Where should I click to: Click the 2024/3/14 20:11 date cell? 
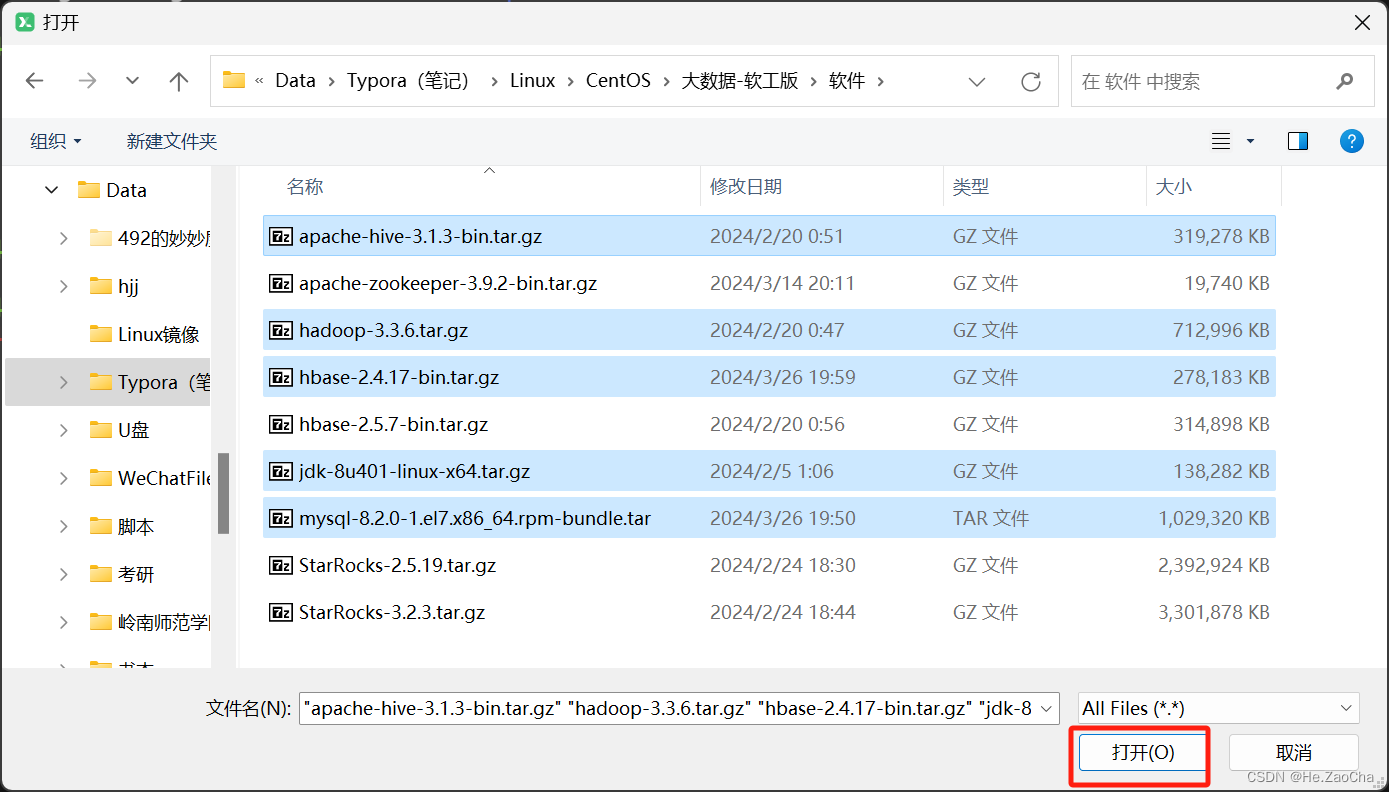tap(782, 284)
